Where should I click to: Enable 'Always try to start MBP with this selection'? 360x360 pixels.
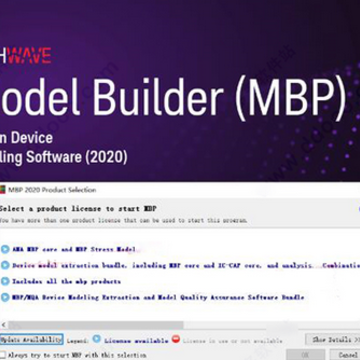[3, 355]
